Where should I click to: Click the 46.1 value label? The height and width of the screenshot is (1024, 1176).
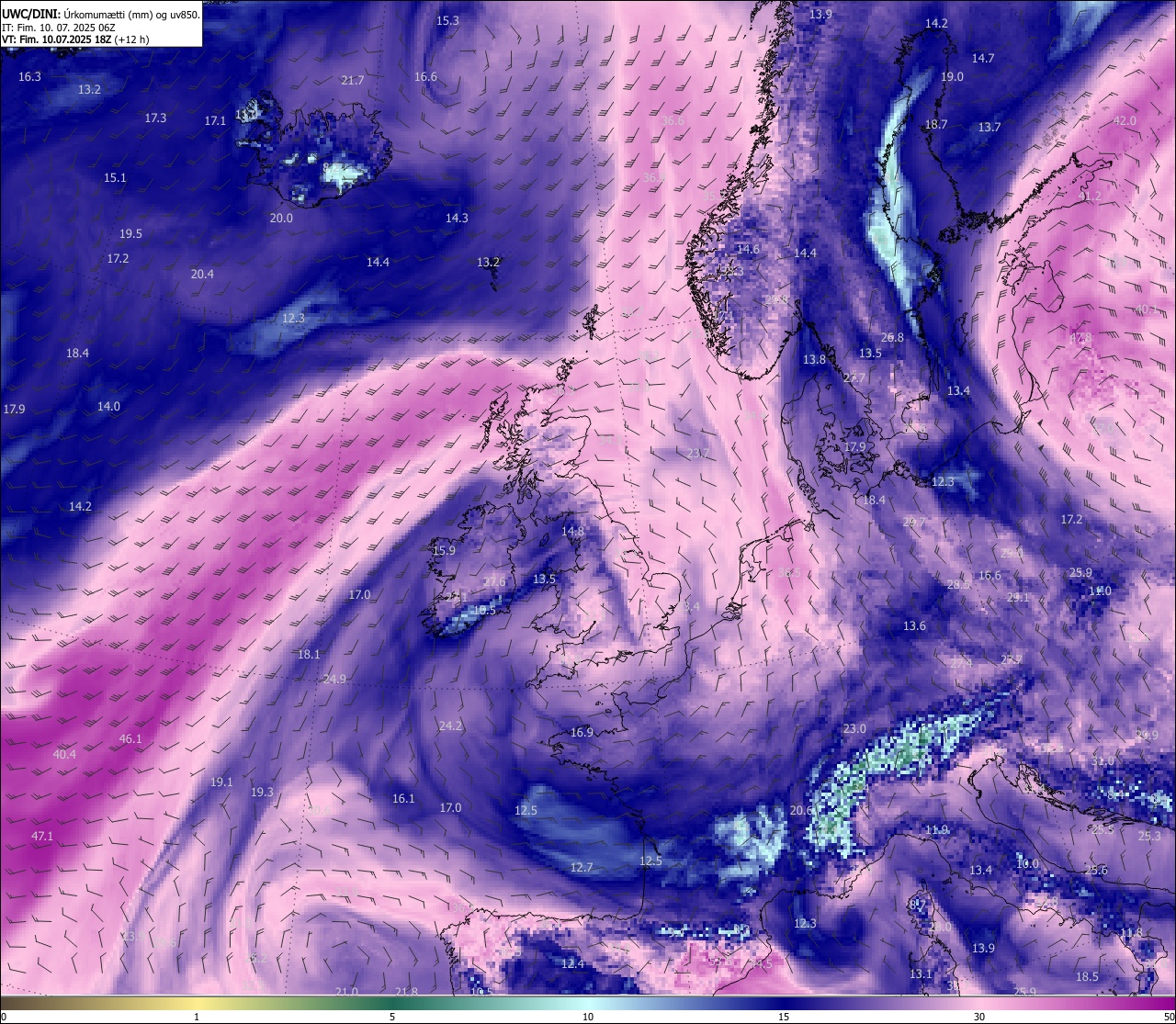point(130,739)
